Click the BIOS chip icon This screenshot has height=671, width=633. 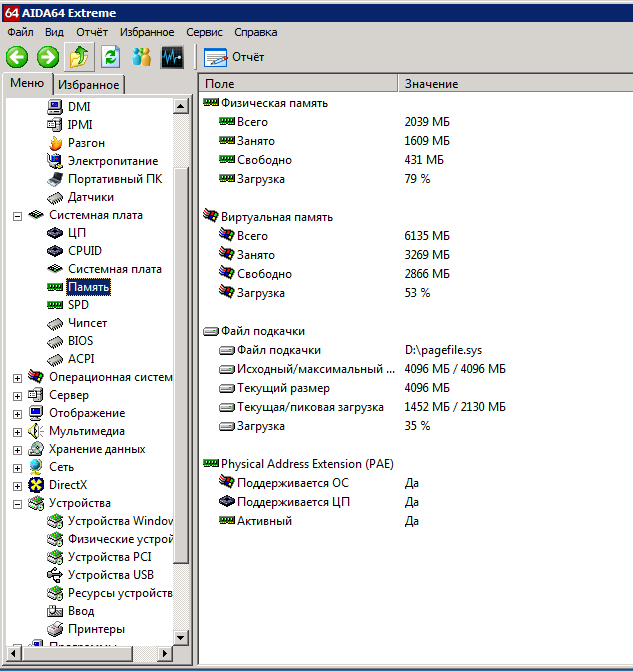click(55, 342)
